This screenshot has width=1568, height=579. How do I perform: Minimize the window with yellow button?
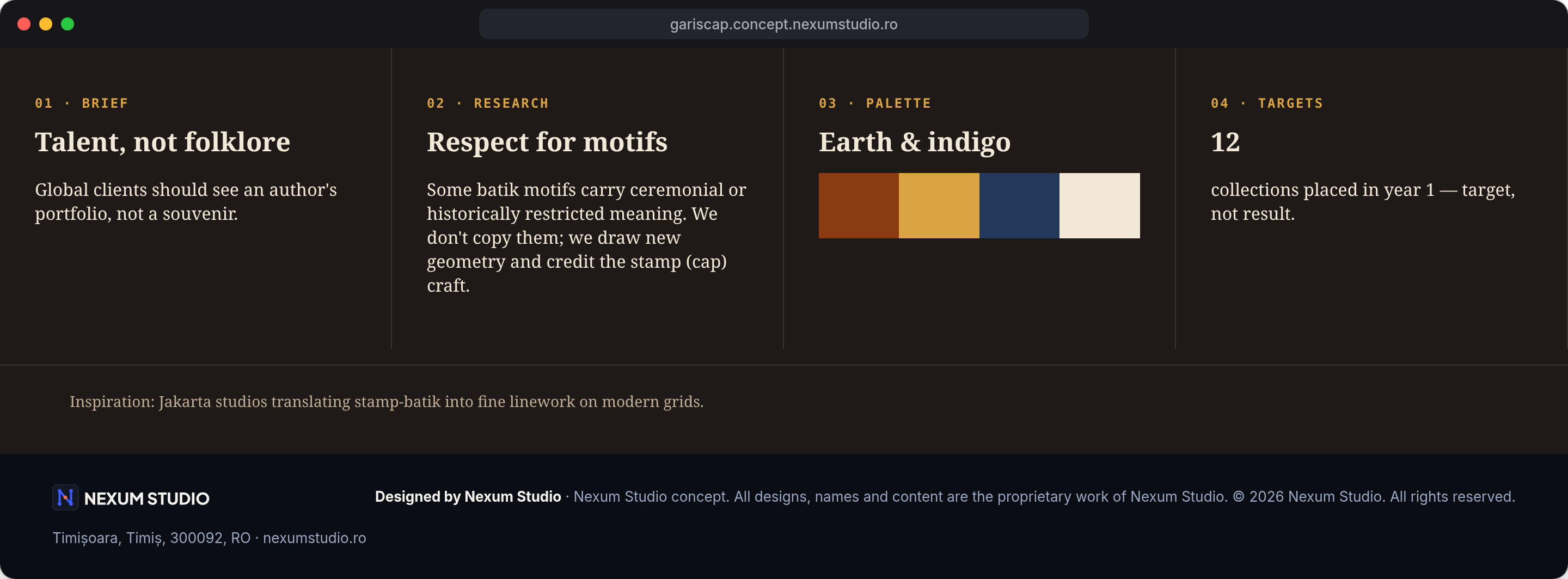pyautogui.click(x=46, y=24)
